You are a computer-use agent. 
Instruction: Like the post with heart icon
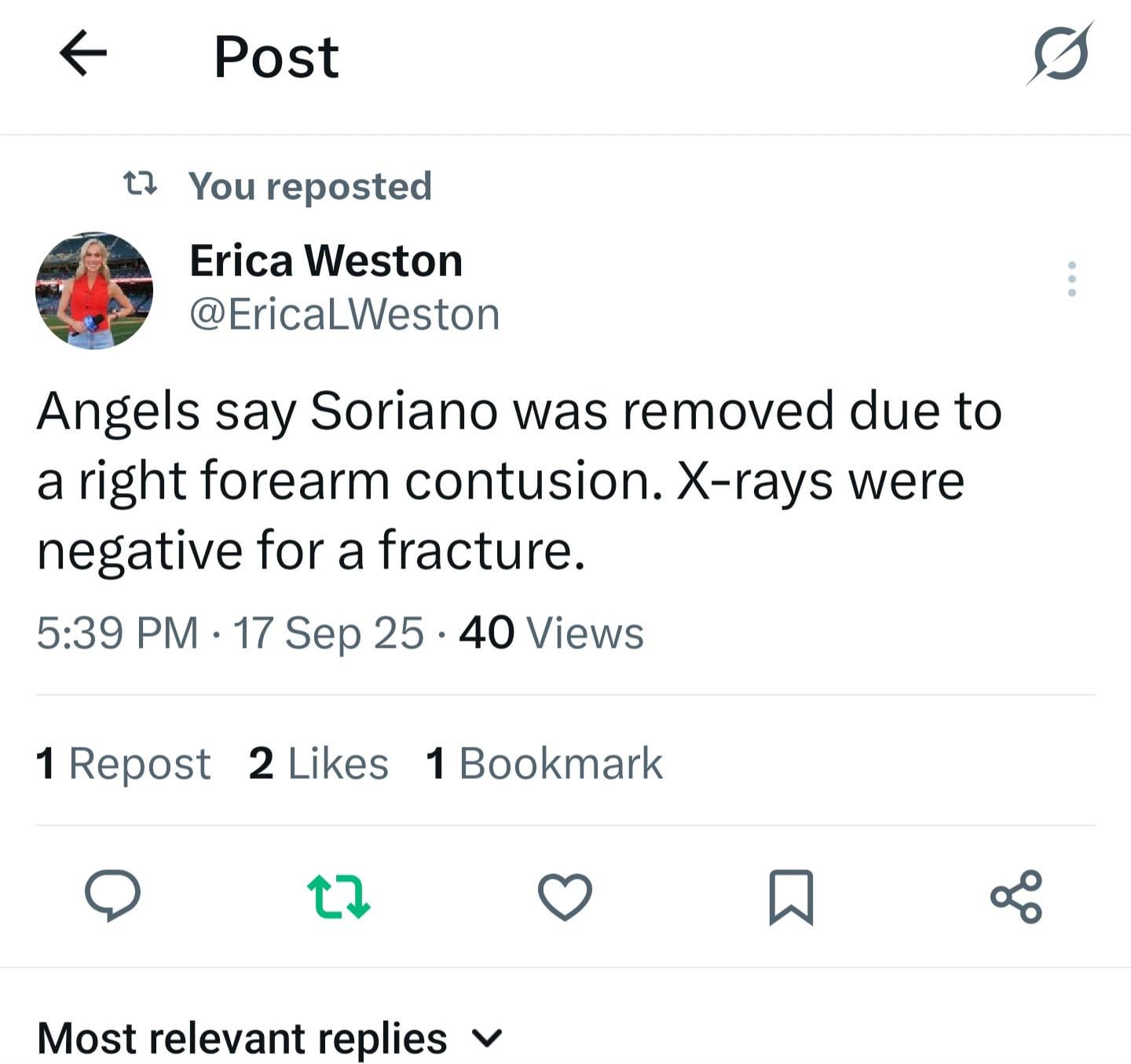(565, 896)
